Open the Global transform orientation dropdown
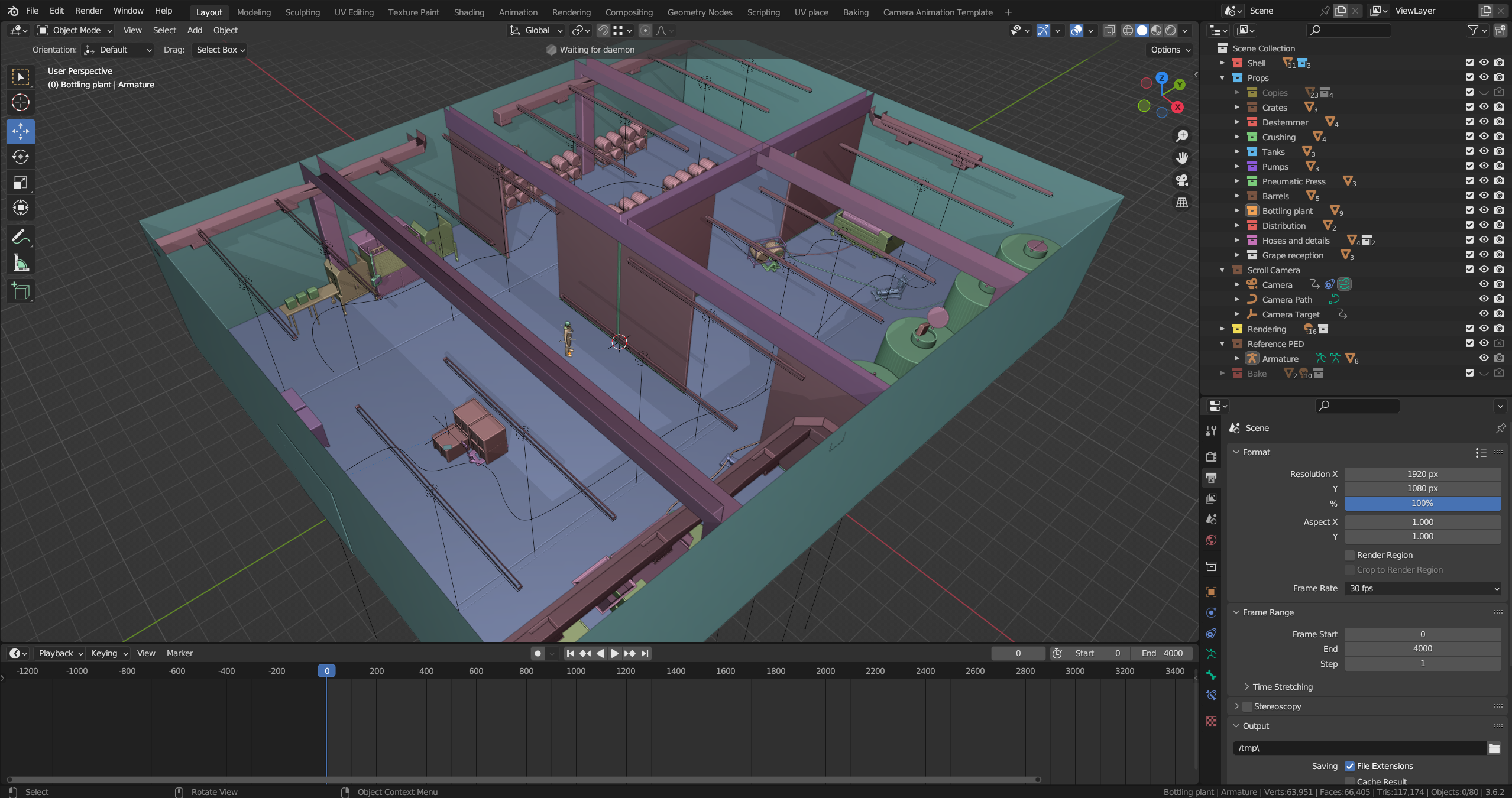The image size is (1512, 798). [536, 30]
